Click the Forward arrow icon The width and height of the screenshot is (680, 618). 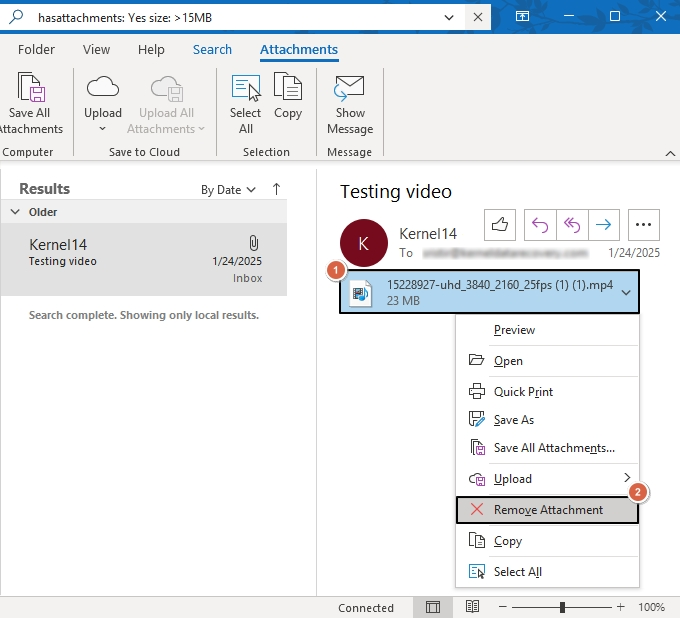point(604,225)
